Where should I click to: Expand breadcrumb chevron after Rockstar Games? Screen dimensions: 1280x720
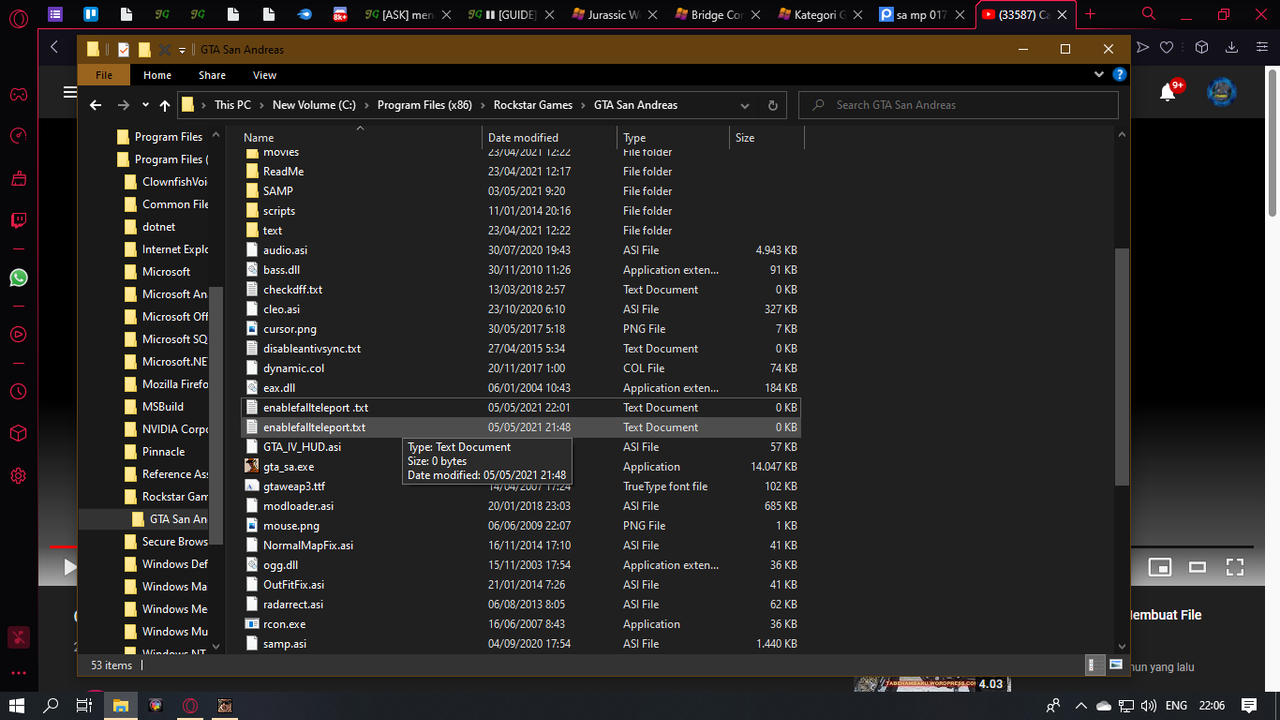pos(583,105)
